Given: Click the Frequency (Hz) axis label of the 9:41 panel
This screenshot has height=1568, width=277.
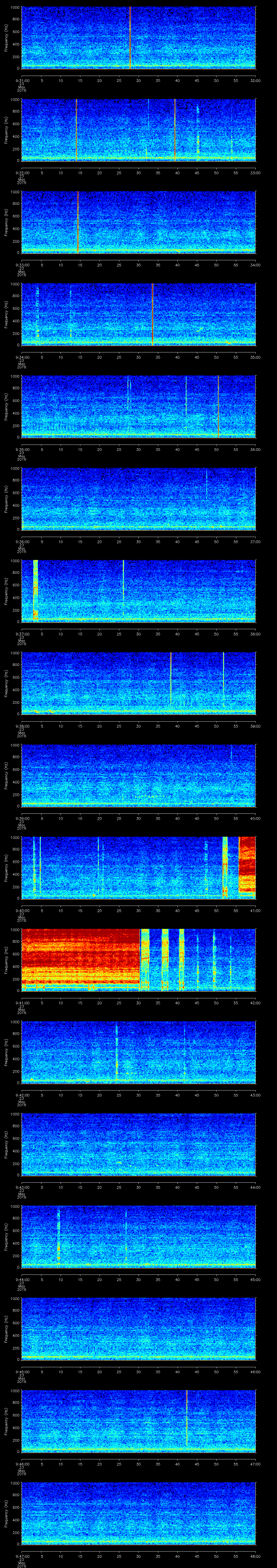Looking at the screenshot, I should 6,960.
